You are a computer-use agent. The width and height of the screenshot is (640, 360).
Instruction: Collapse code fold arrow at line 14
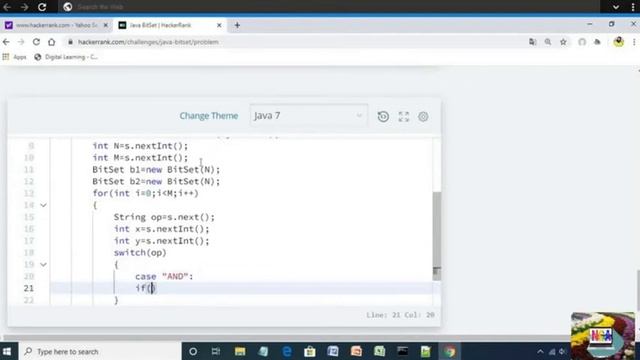click(x=43, y=205)
